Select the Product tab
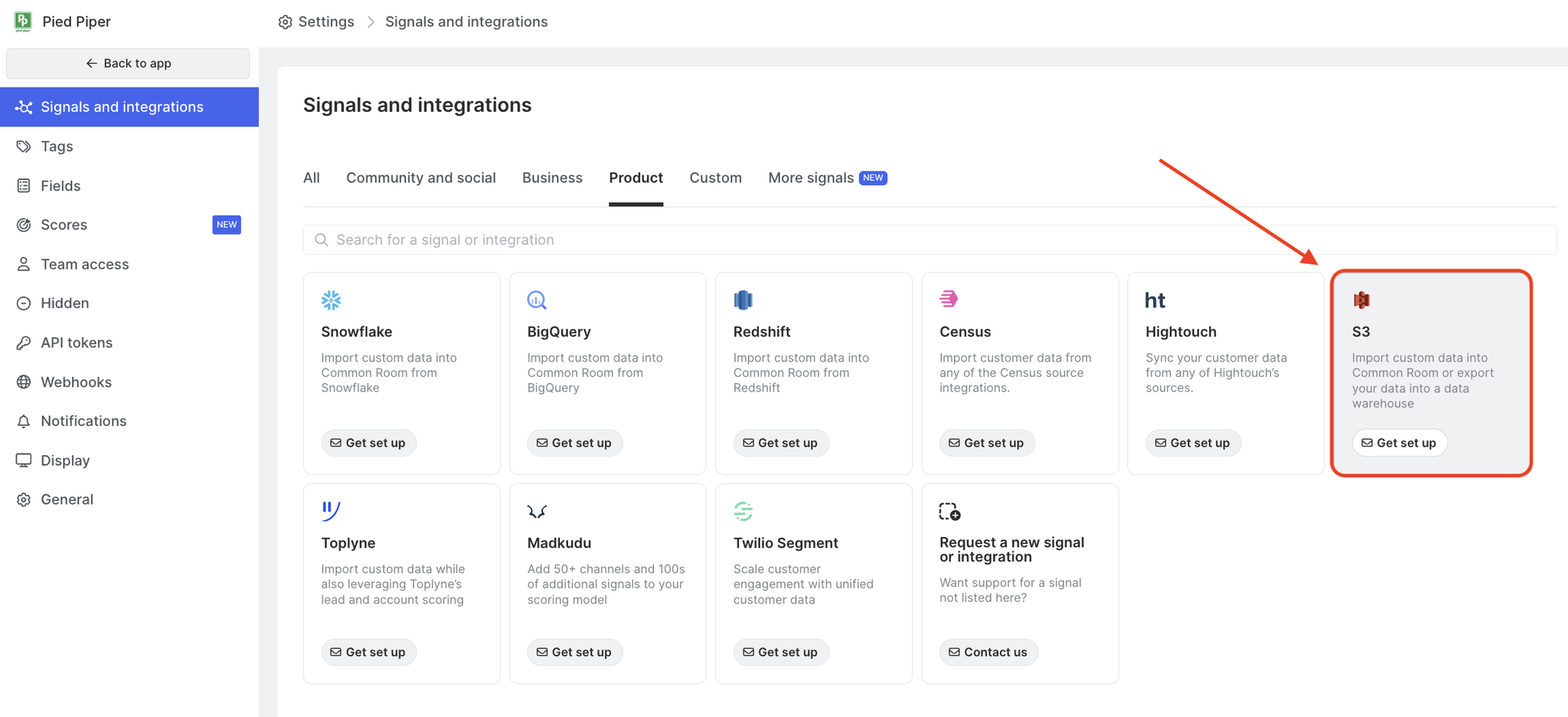 pos(636,178)
